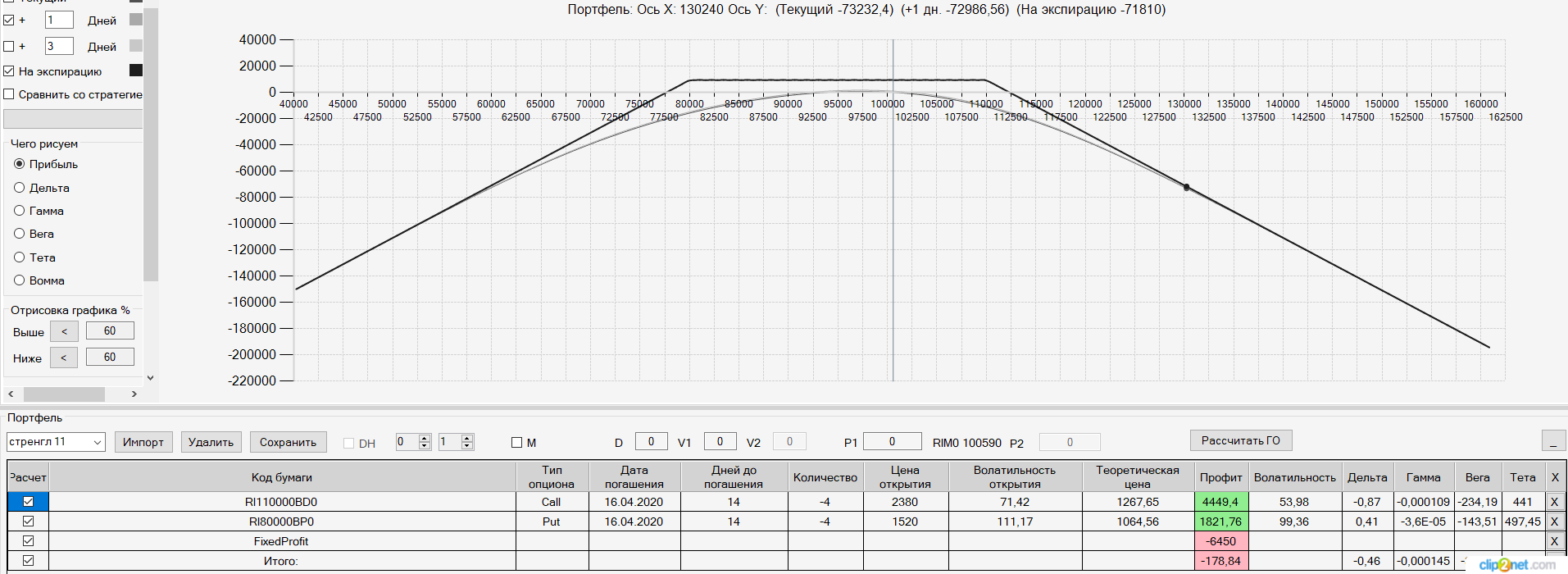This screenshot has height=574, width=1568.
Task: Increment the second spinner showing 1
Action: tap(467, 438)
